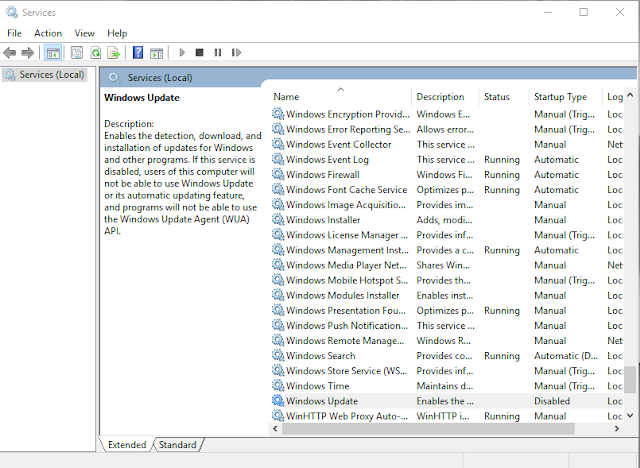
Task: Click 'Adds, modi...' description of Windows Installer
Action: coord(444,220)
